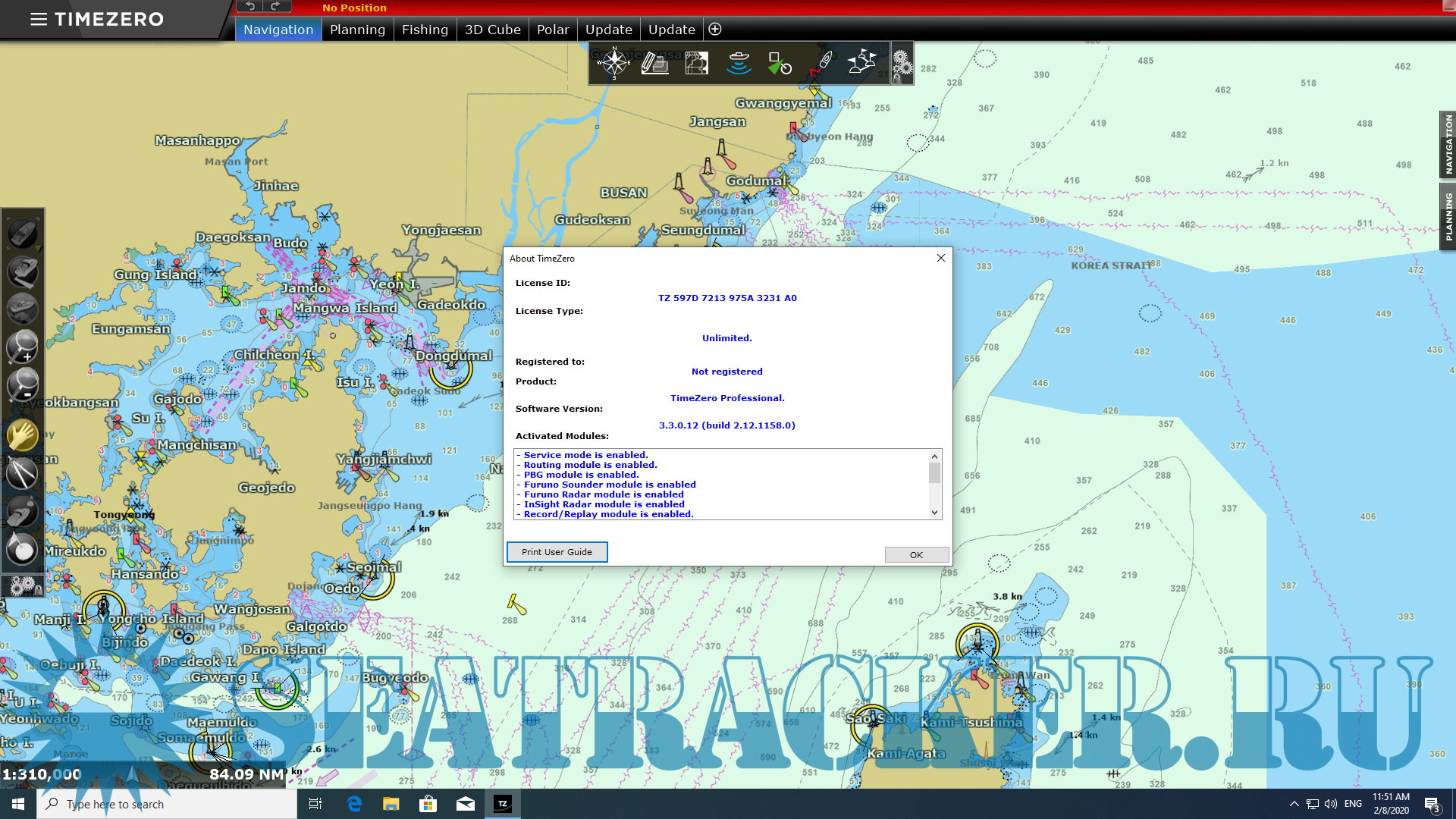Viewport: 1456px width, 819px height.
Task: Show hidden system tray icons chevron
Action: tap(1294, 804)
